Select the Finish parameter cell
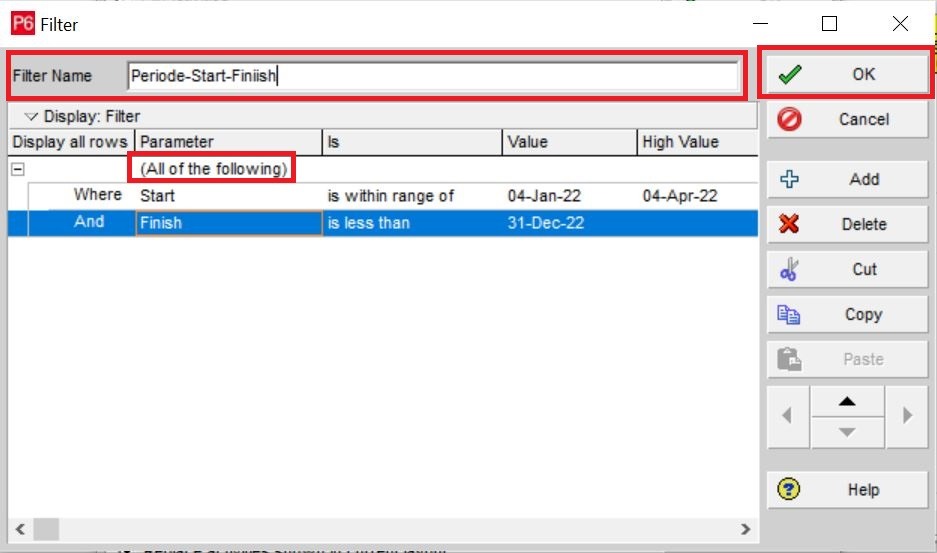937x553 pixels. point(229,223)
